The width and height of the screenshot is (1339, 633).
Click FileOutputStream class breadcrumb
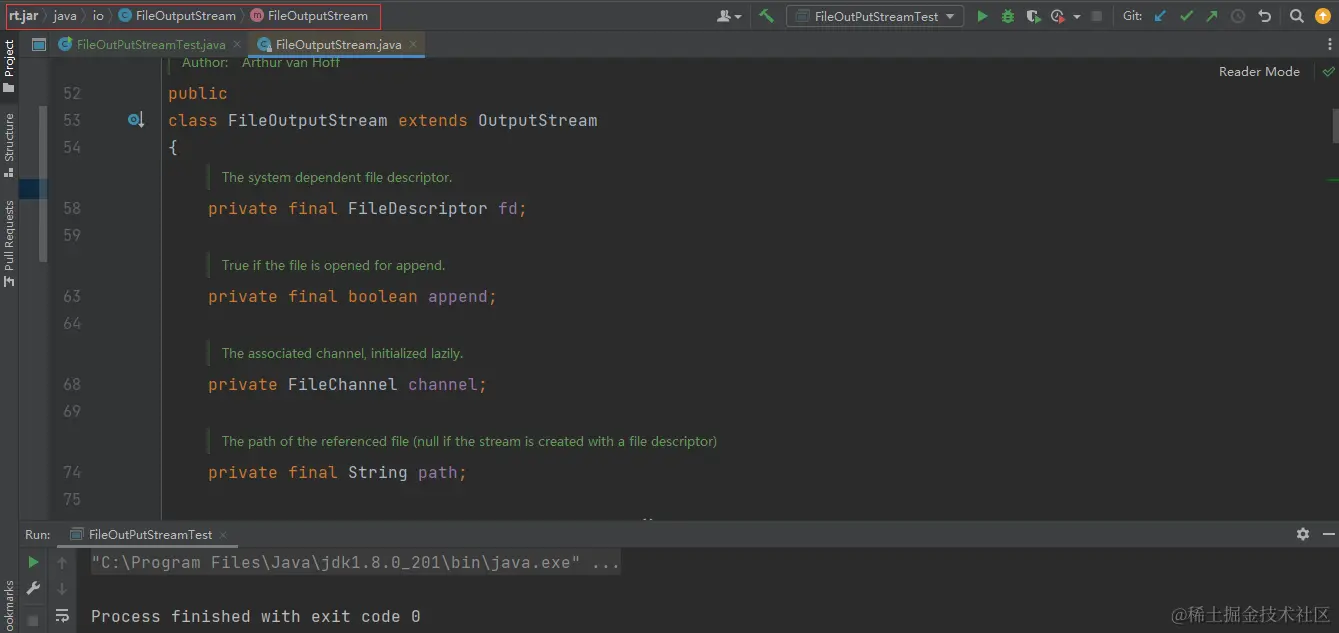[x=177, y=16]
